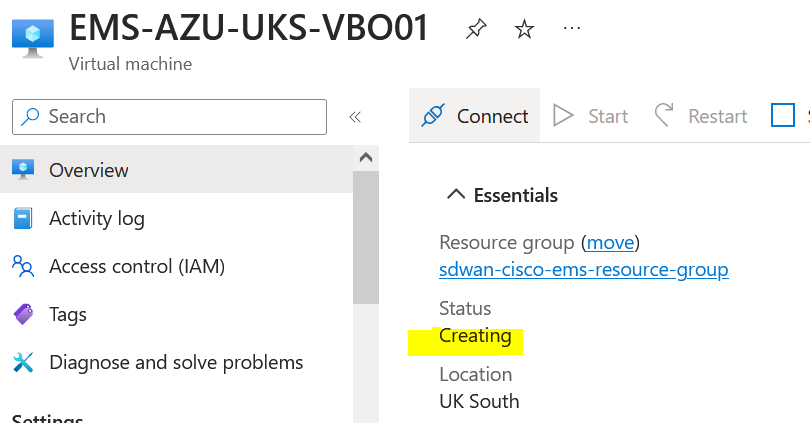Click the Connect toolbar button
Viewport: 810px width, 423px height.
(x=474, y=115)
